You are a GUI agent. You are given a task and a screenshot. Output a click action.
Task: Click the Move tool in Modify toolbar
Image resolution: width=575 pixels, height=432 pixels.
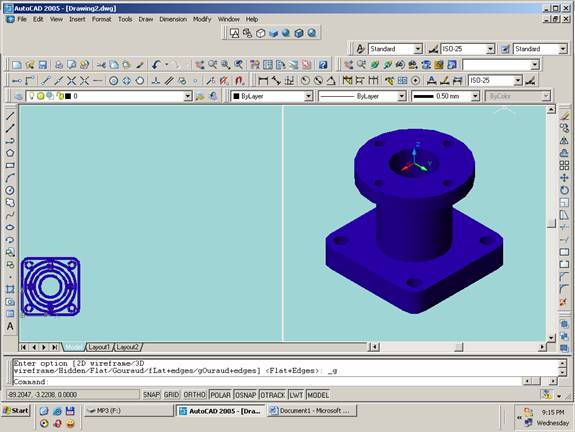(564, 178)
